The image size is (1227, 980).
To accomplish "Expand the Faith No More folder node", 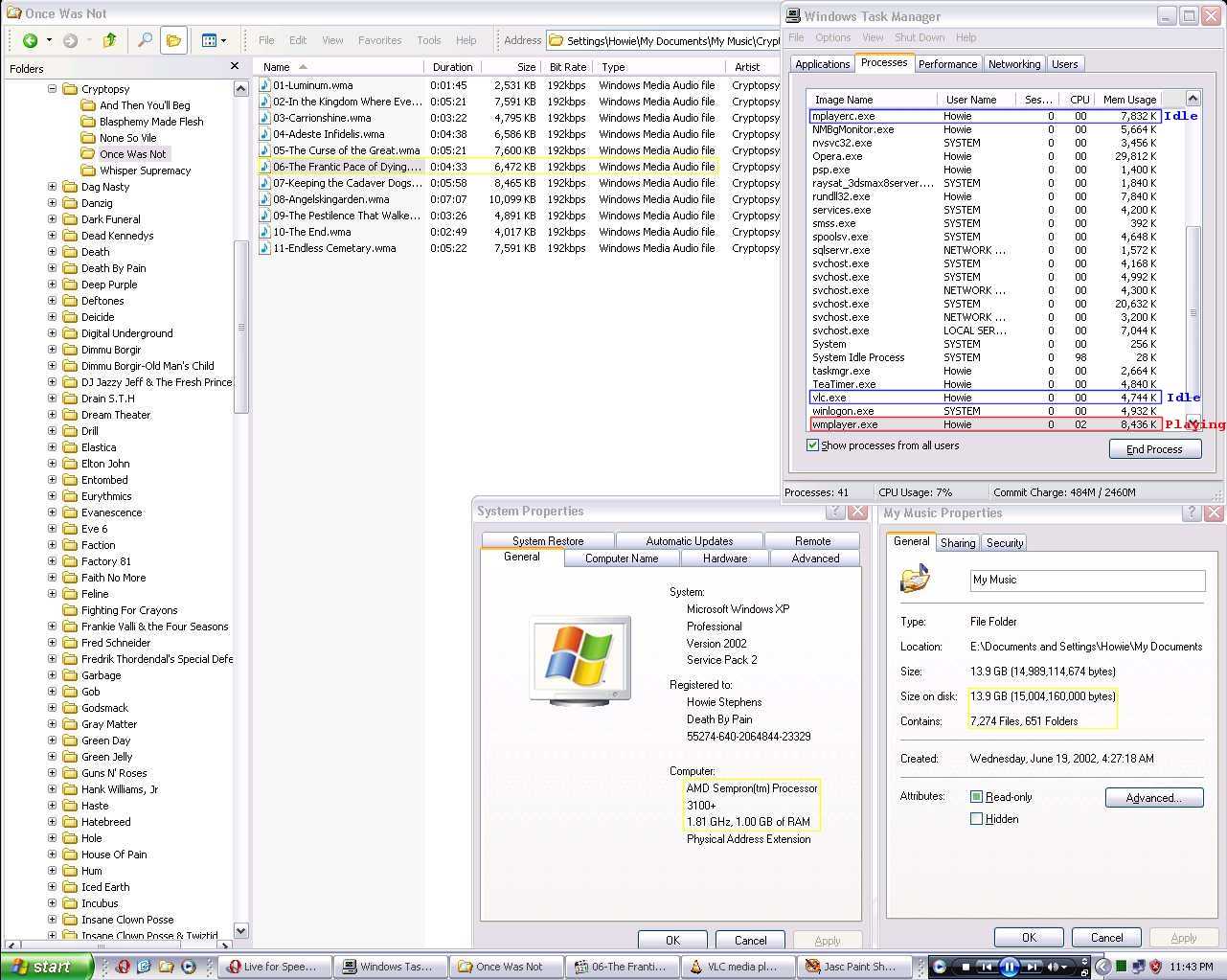I will (x=53, y=578).
